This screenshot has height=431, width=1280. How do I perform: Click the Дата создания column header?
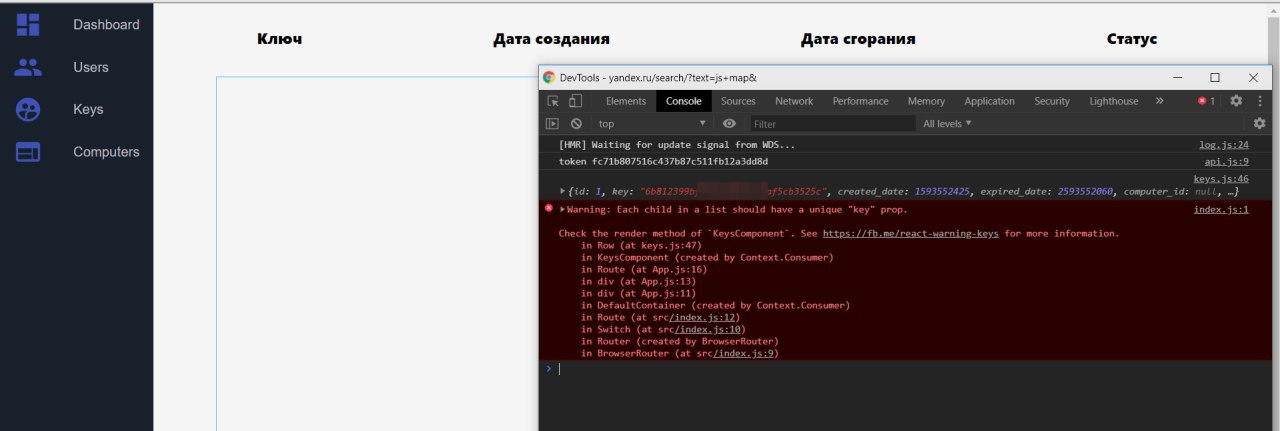coord(551,39)
